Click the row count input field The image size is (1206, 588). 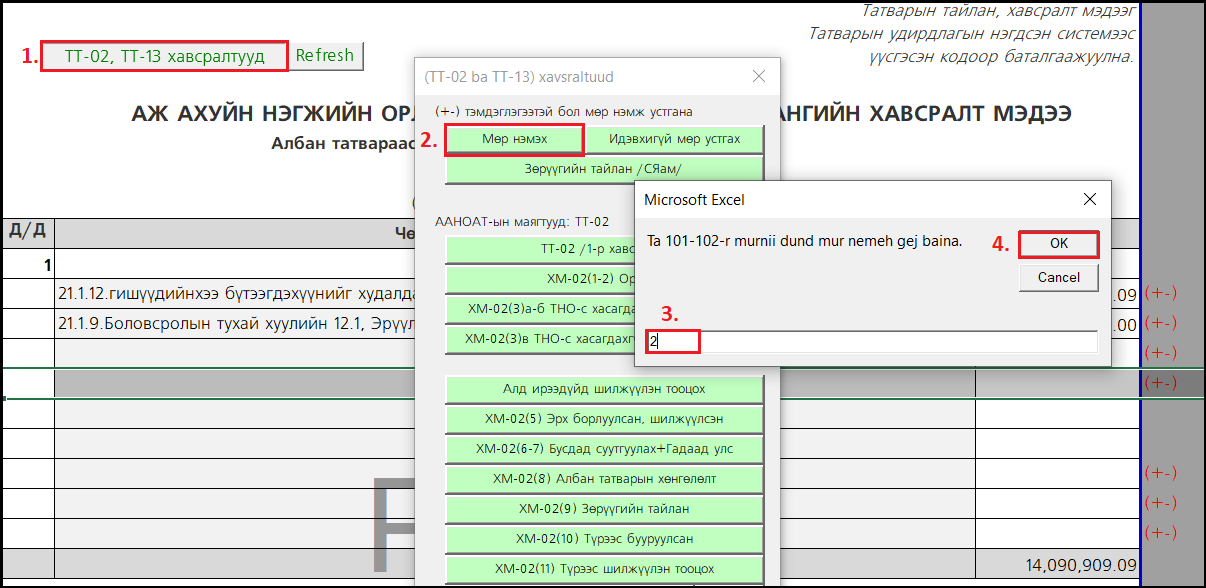870,342
